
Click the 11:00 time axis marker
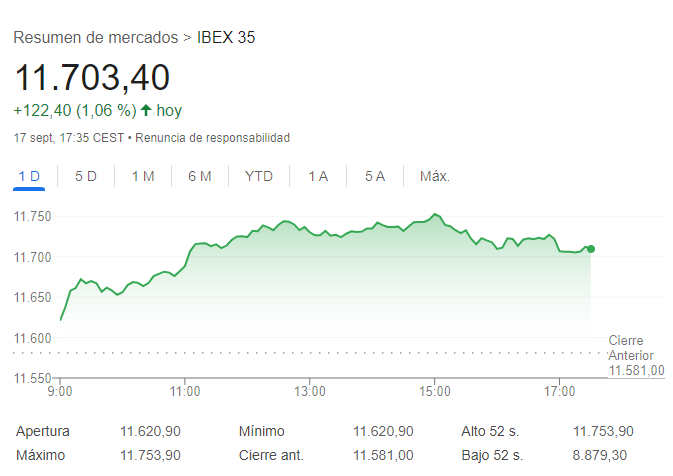coord(185,390)
